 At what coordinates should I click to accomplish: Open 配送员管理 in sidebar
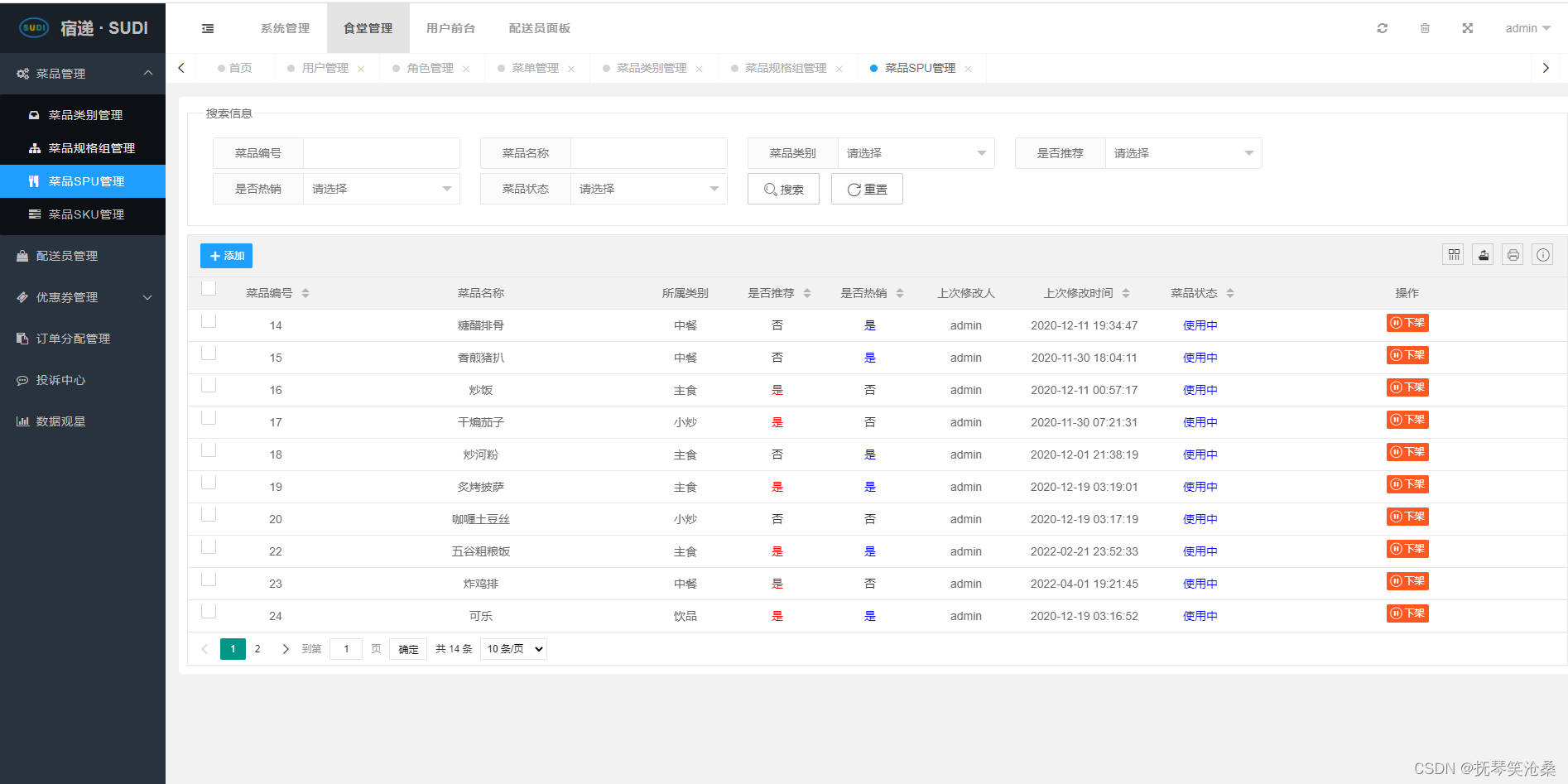pyautogui.click(x=83, y=256)
